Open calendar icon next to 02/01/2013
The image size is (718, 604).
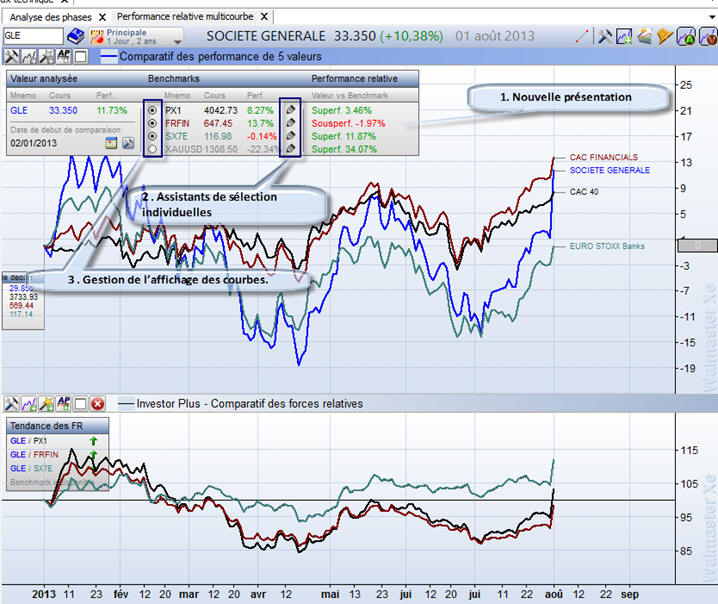point(111,143)
